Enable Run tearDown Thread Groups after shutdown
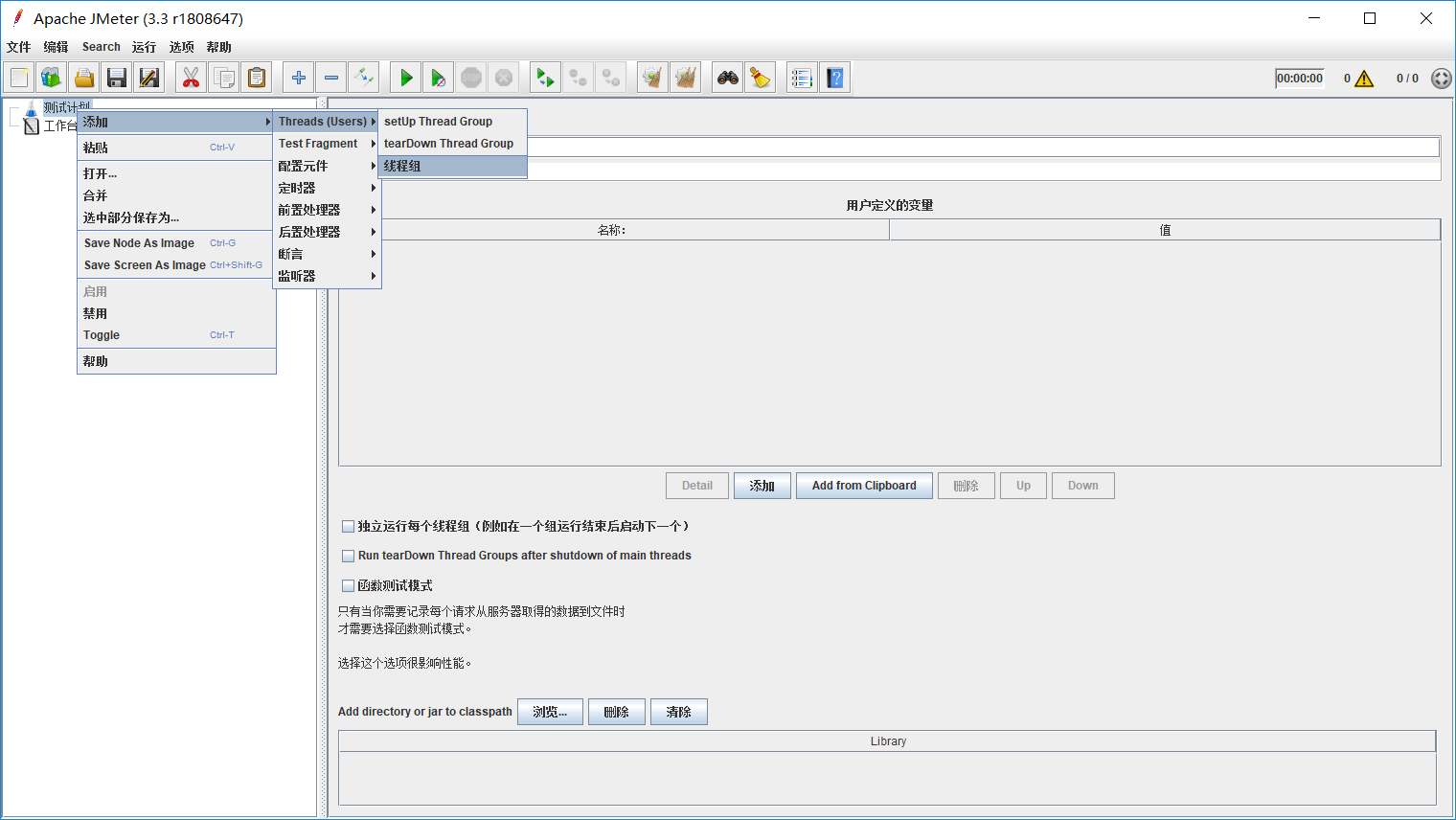Screen dimensions: 1456x820 [x=348, y=556]
